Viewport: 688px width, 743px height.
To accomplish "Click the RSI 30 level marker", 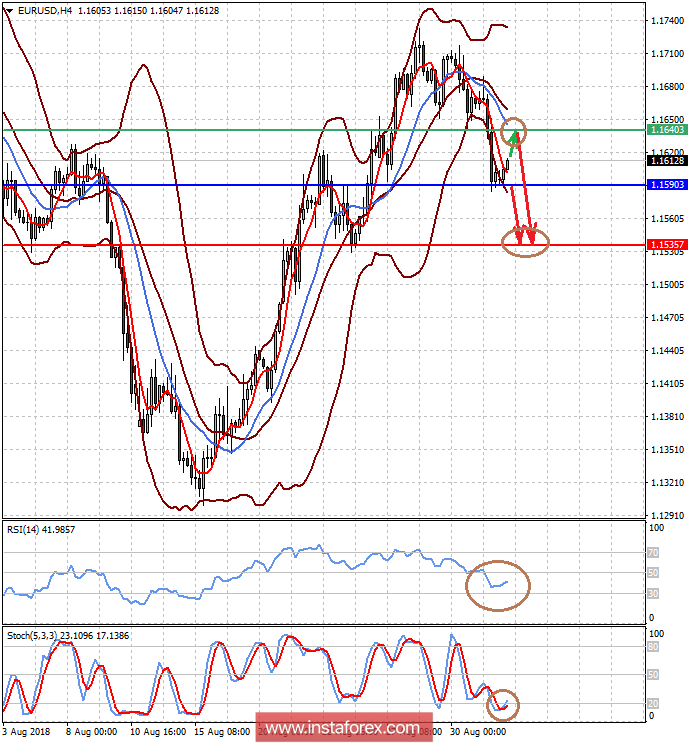I will 653,594.
